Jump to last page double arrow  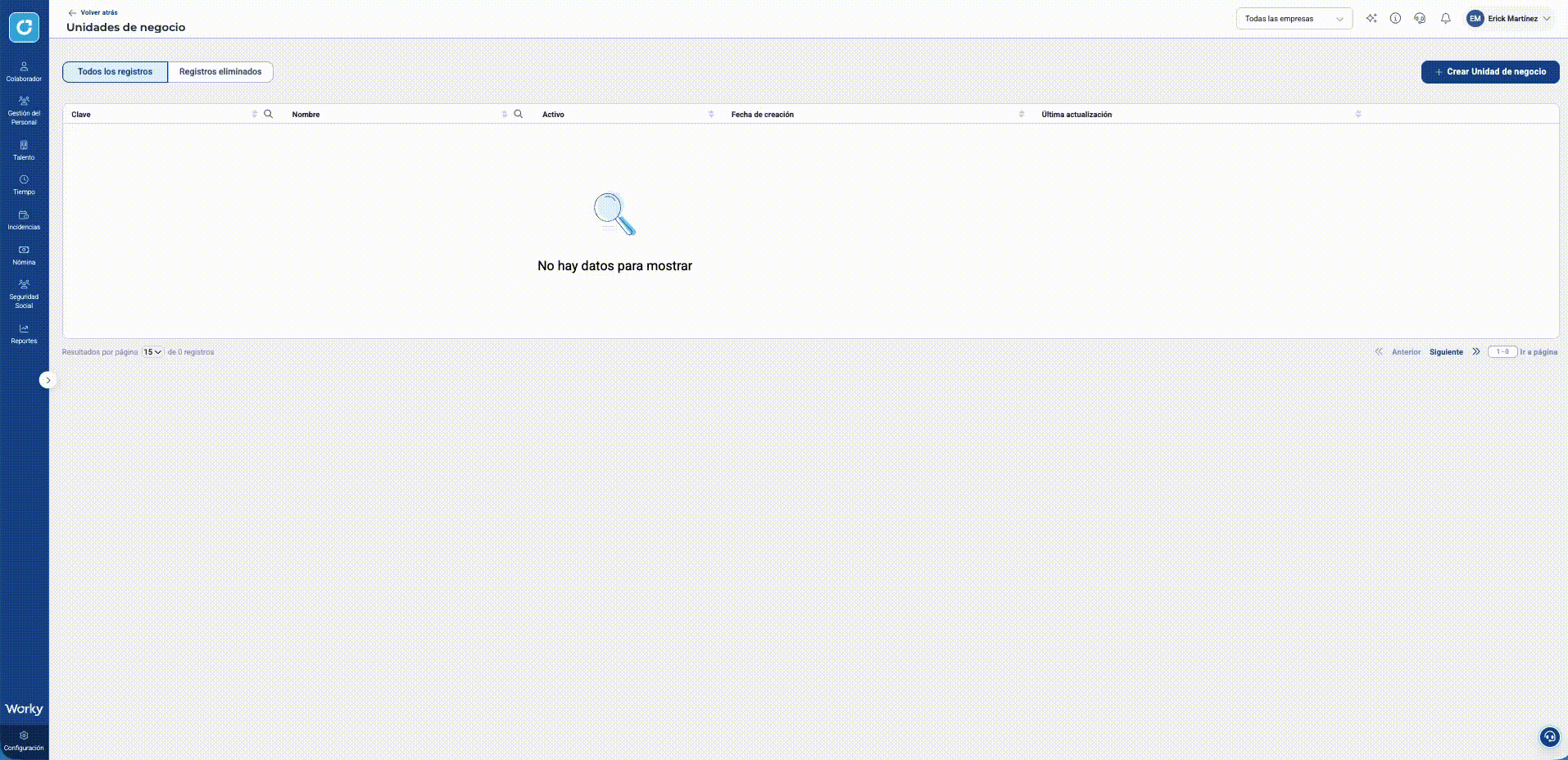click(x=1476, y=352)
